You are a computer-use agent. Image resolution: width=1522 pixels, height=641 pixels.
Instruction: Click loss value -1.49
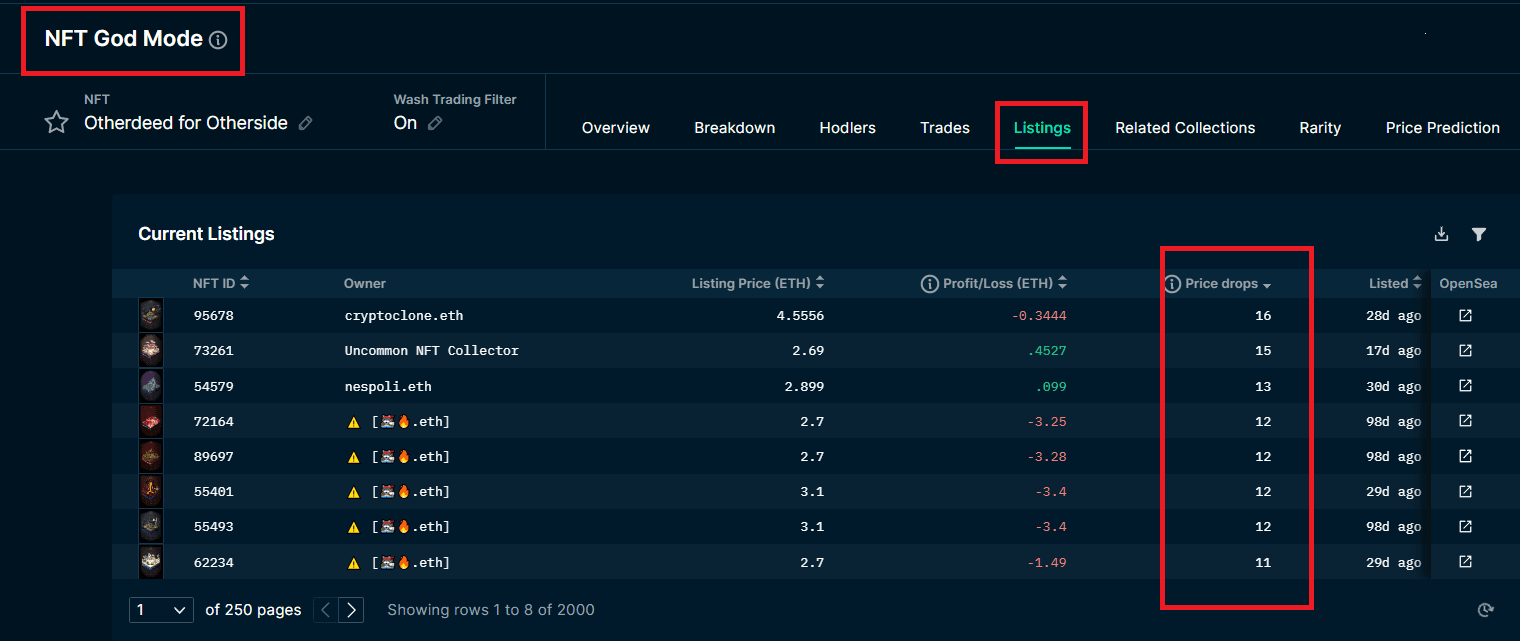[x=1047, y=563]
